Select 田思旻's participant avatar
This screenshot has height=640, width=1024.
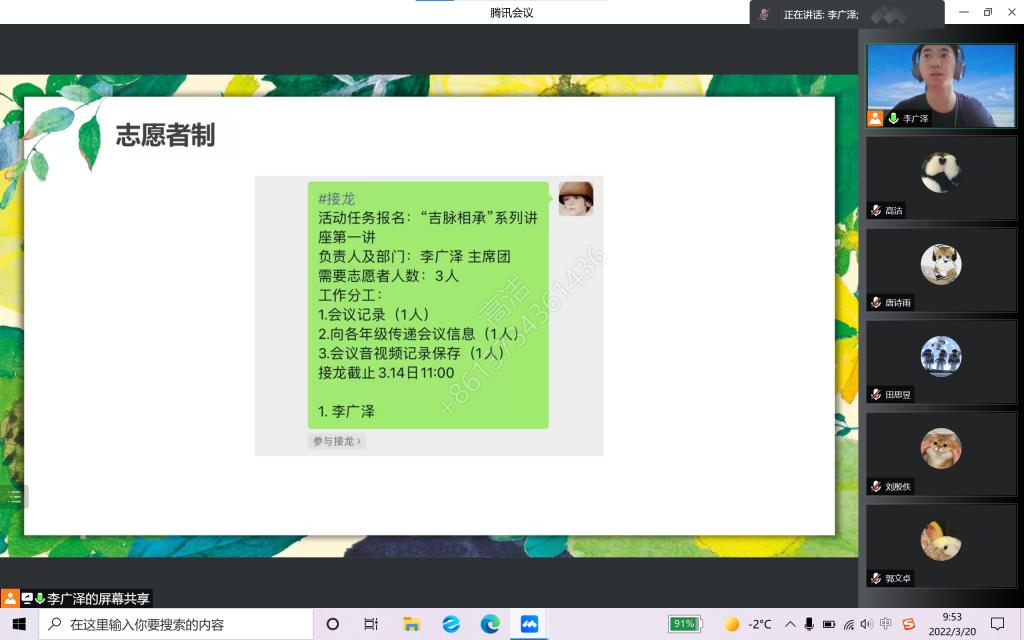click(940, 356)
